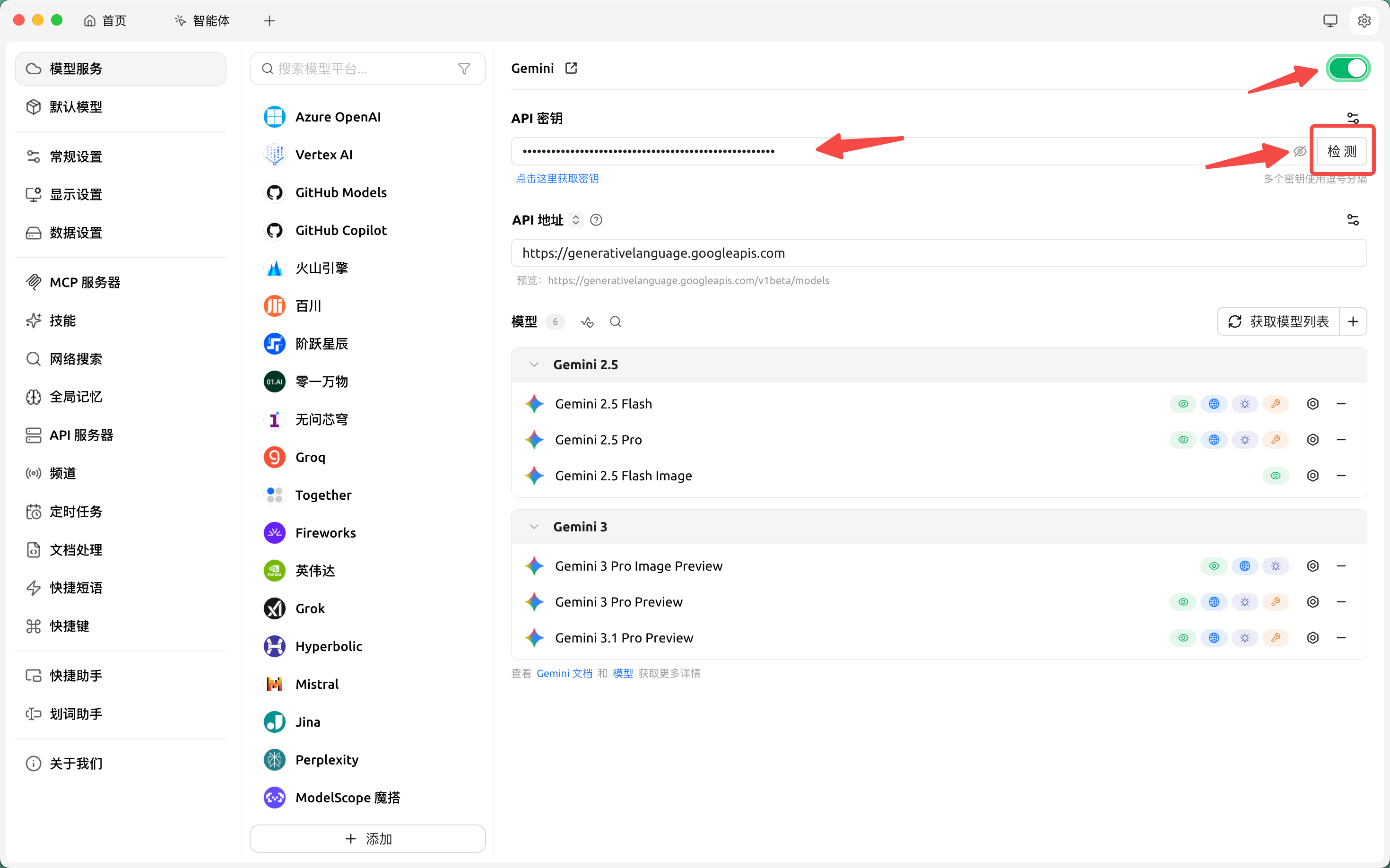
Task: Click the add model plus button
Action: point(1353,321)
